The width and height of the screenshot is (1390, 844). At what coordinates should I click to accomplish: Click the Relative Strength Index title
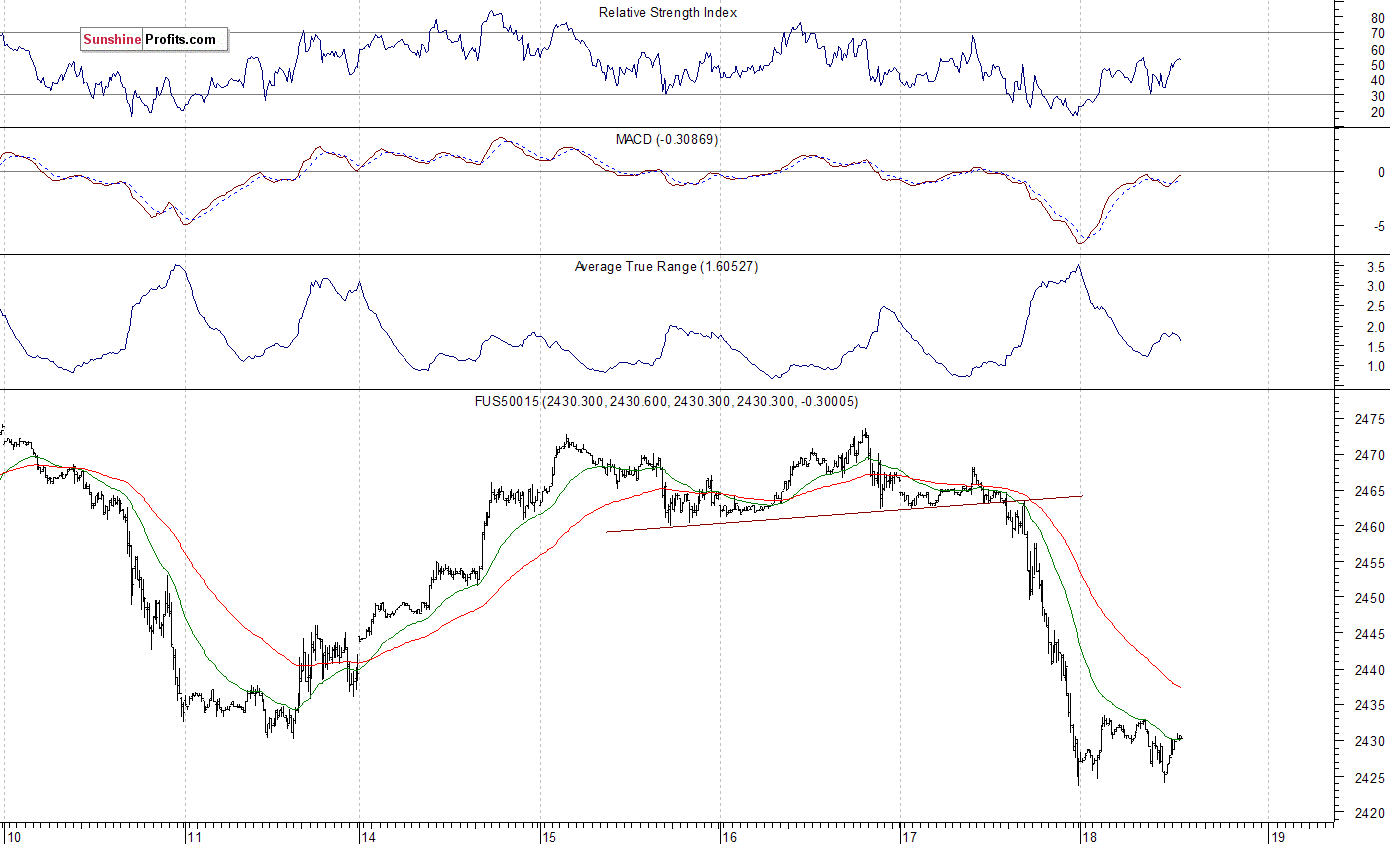tap(668, 13)
